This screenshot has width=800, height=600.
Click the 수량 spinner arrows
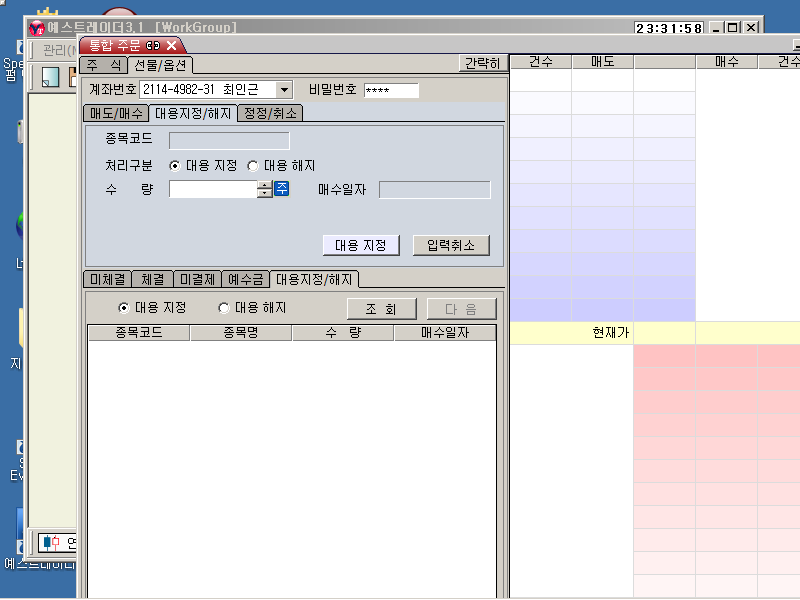(264, 189)
